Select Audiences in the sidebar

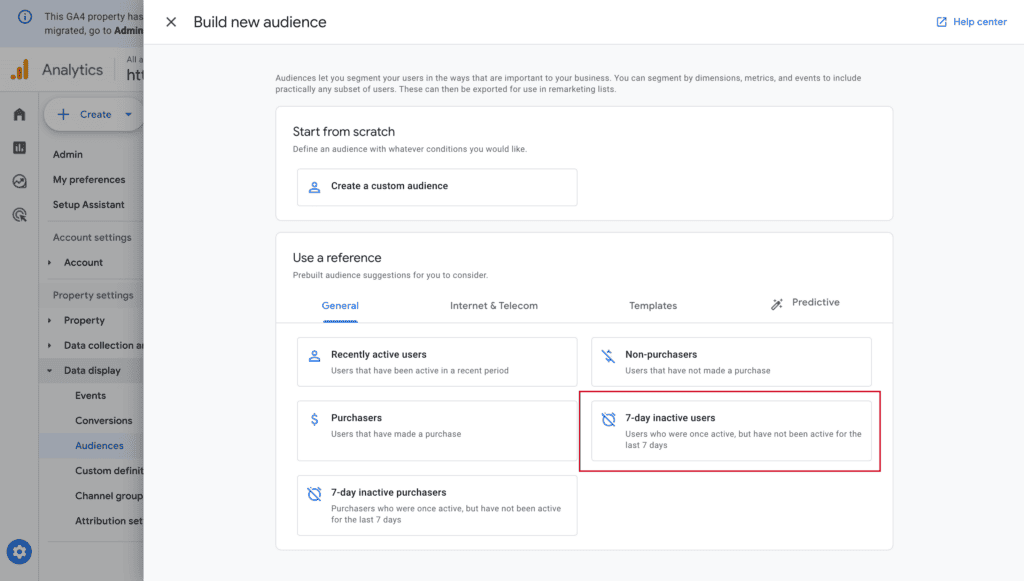[x=99, y=446]
